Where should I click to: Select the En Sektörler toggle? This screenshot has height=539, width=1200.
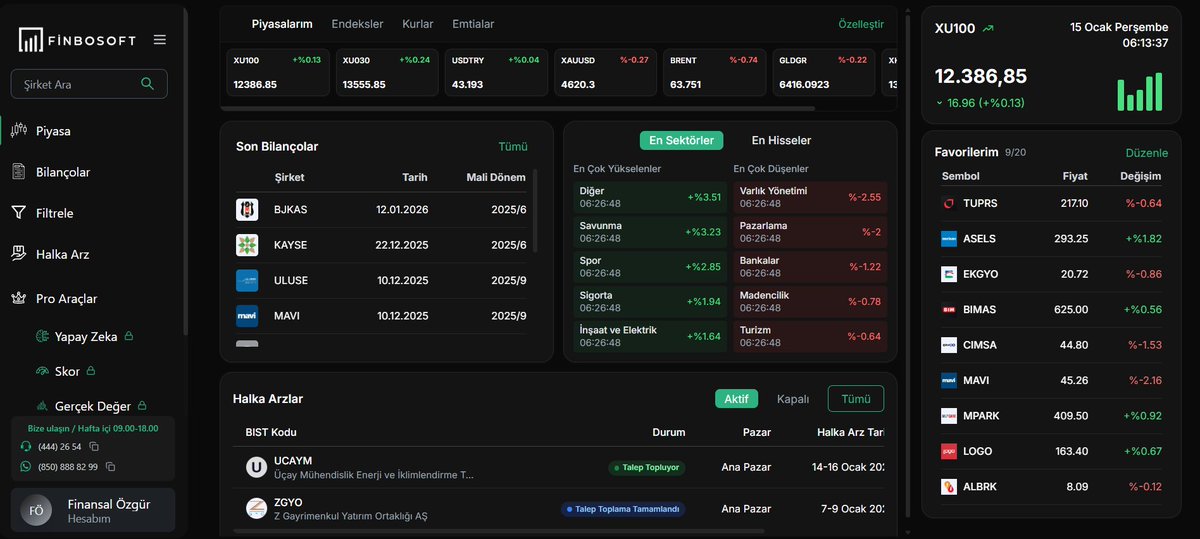[682, 140]
